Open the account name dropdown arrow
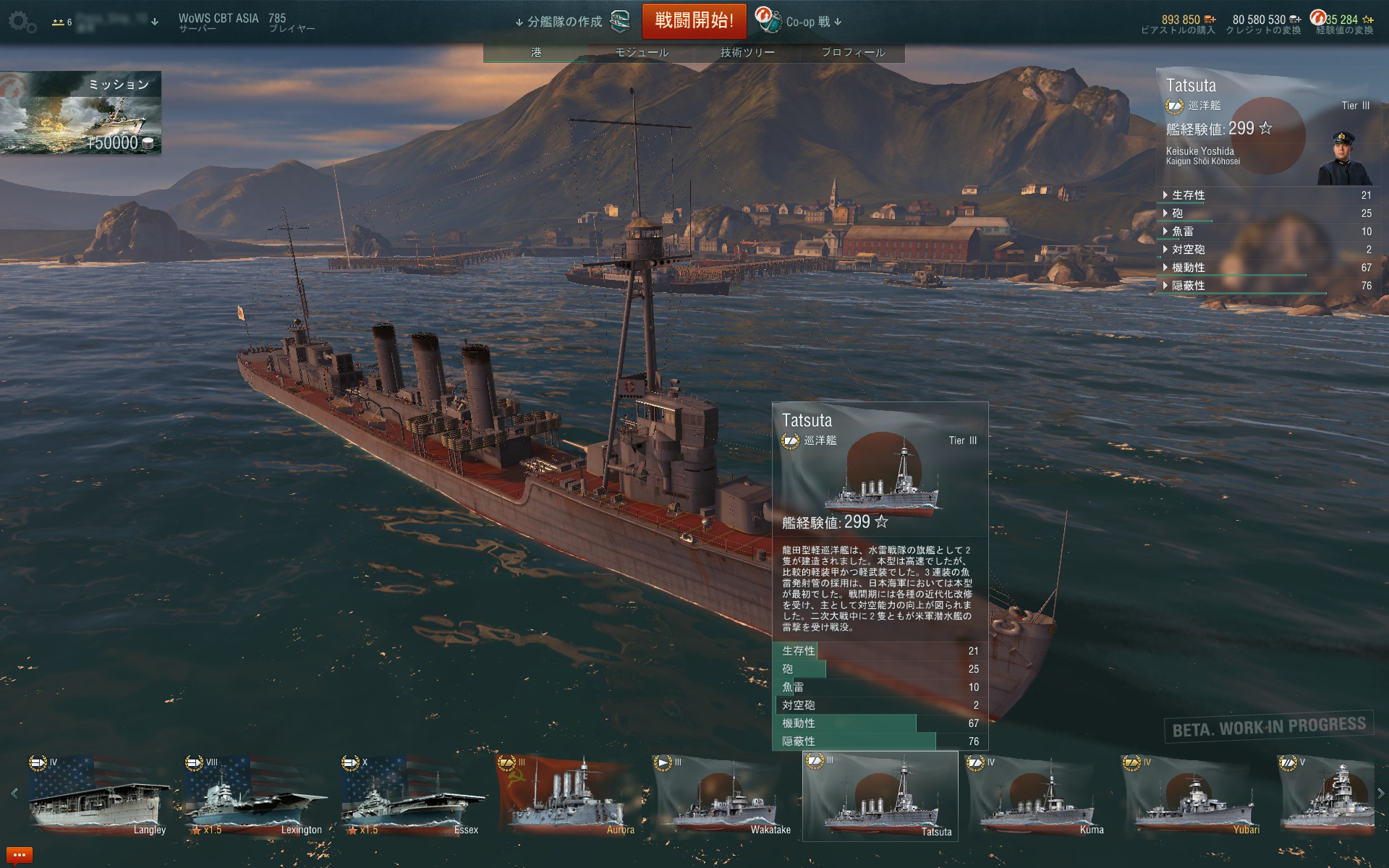Viewport: 1389px width, 868px height. coord(154,22)
